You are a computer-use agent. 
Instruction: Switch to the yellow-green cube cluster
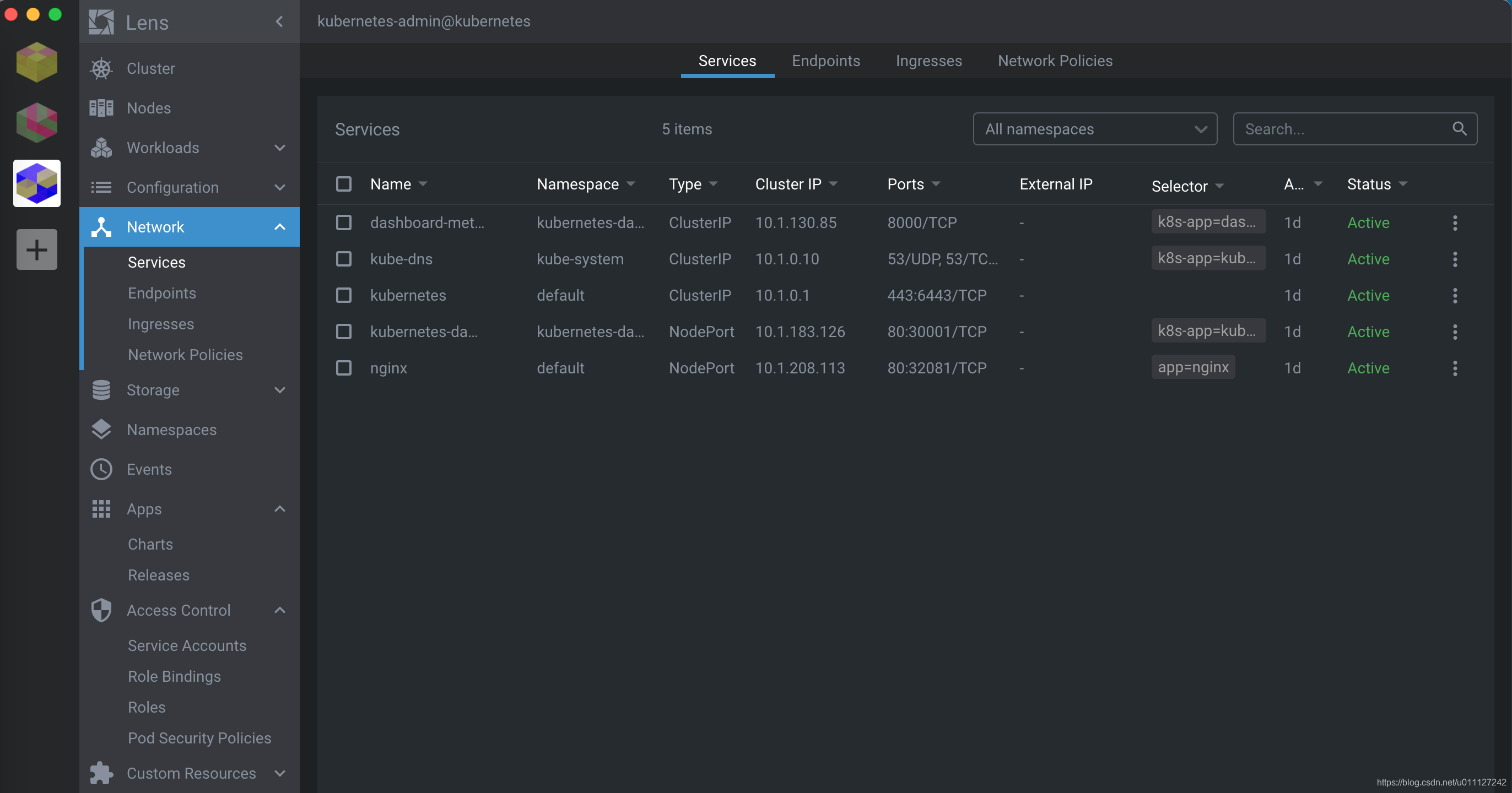(x=36, y=62)
